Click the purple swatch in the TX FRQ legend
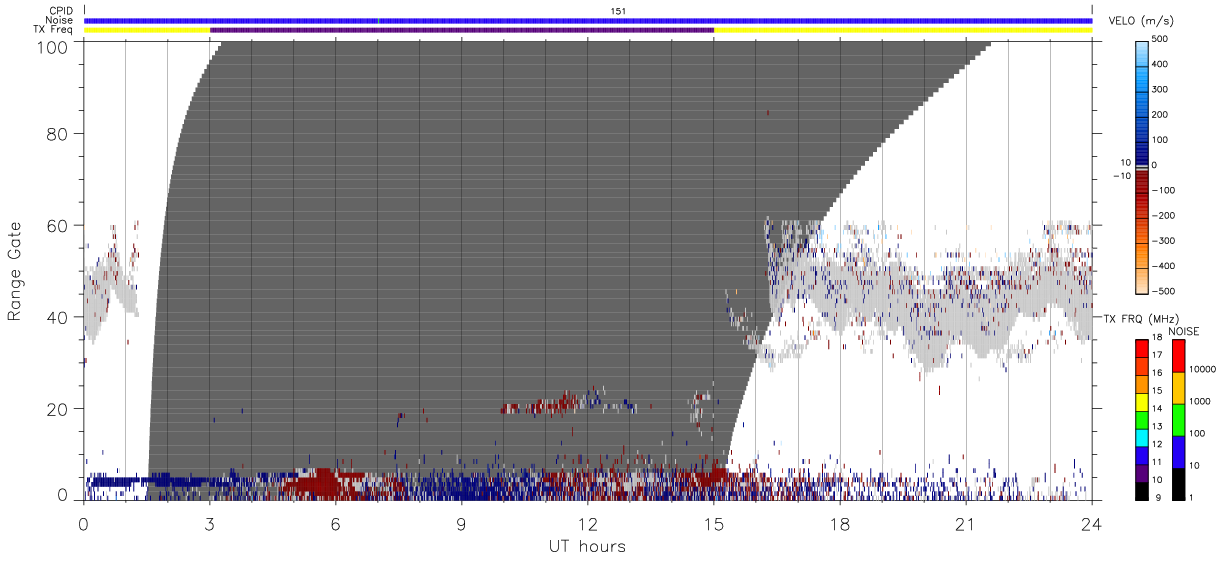Image resolution: width=1228 pixels, height=567 pixels. [1142, 473]
